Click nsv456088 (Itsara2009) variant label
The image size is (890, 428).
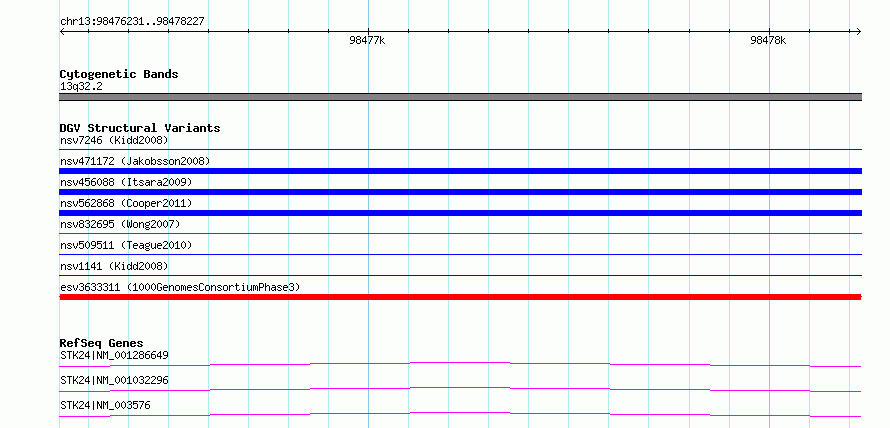coord(126,182)
